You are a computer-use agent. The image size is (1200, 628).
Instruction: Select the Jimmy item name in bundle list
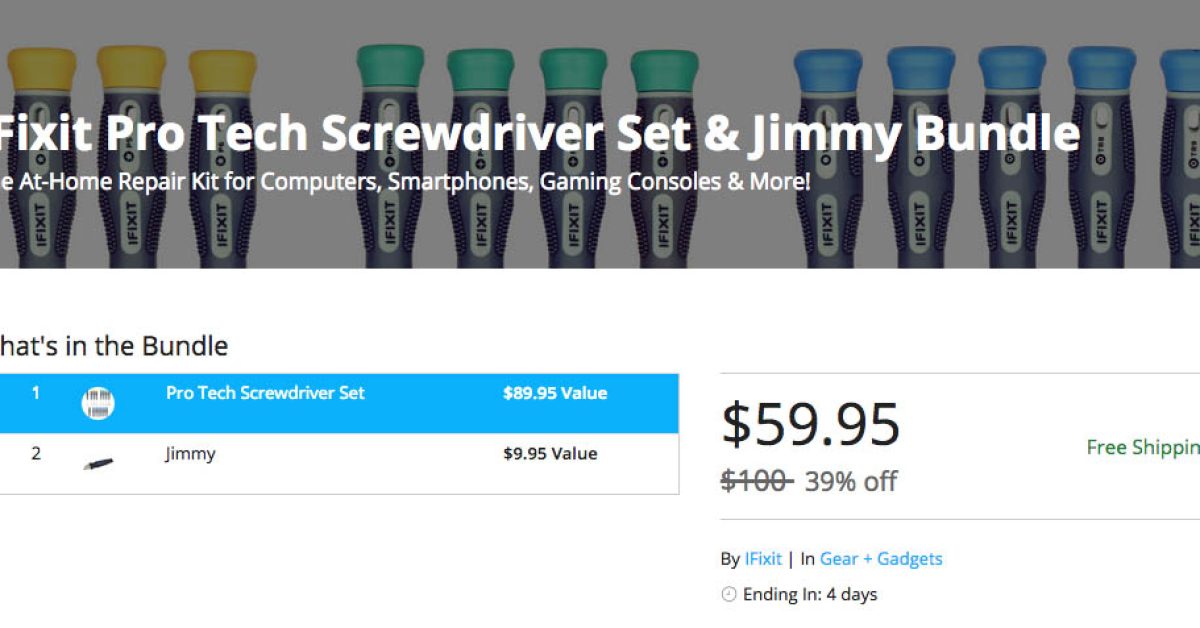190,454
